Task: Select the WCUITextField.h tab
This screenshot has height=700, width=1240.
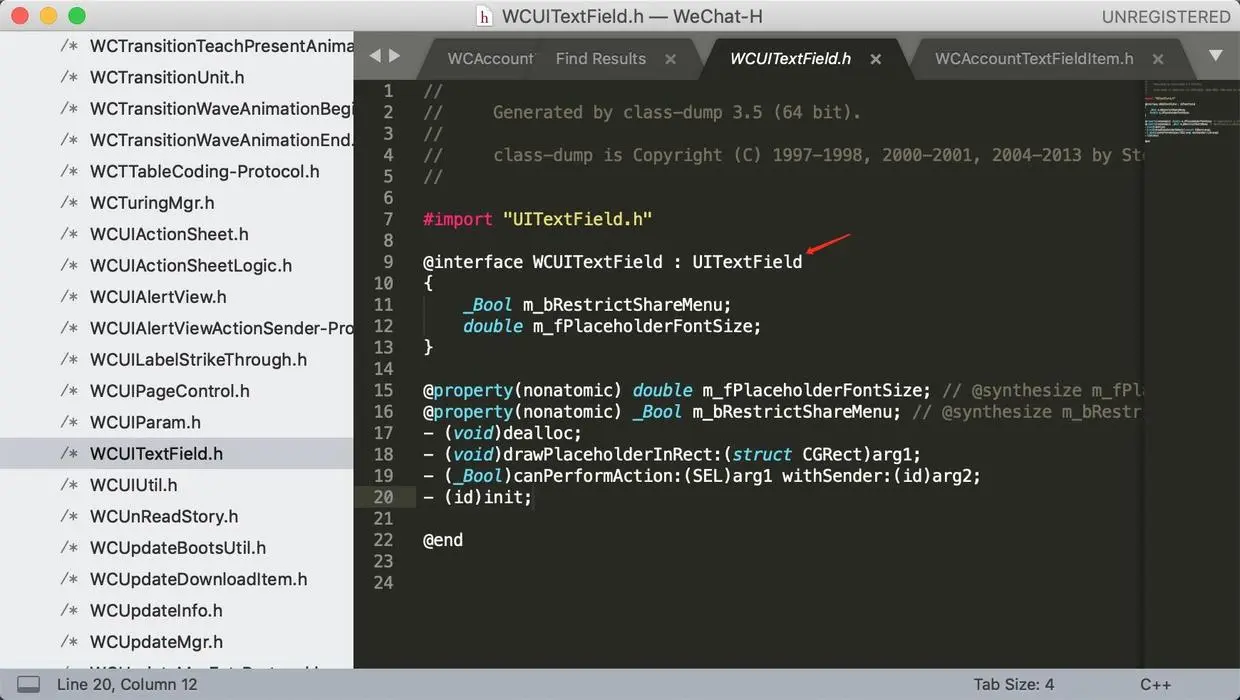Action: [790, 59]
